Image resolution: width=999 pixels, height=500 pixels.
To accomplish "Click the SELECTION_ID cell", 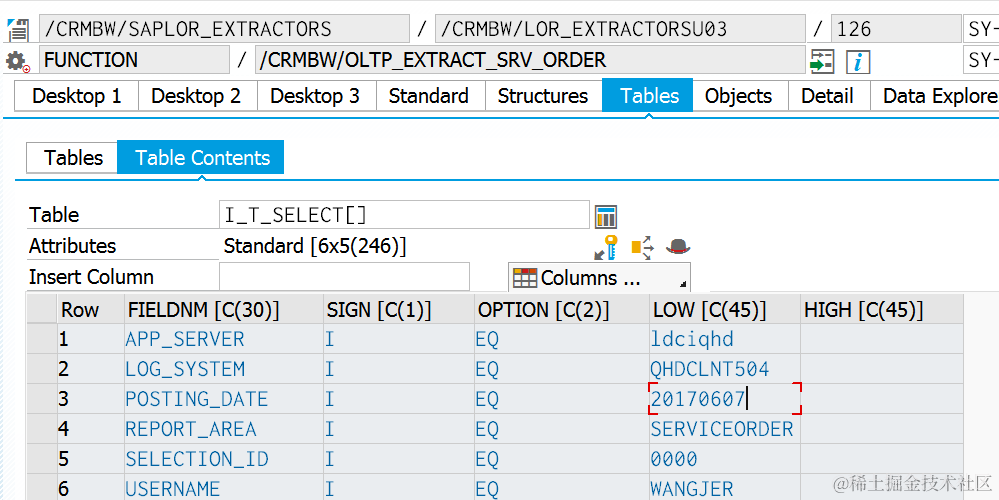I will [223, 459].
